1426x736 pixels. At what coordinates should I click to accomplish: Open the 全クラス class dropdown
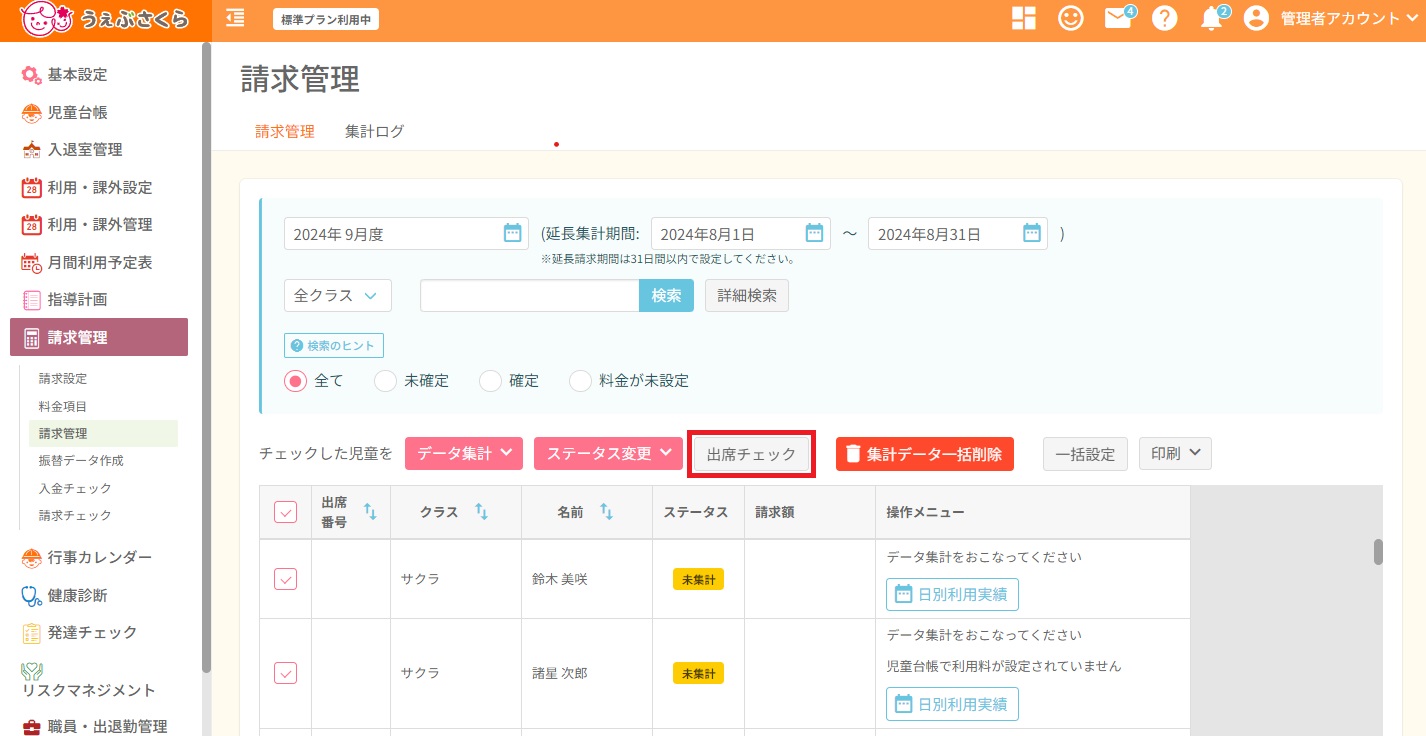pyautogui.click(x=338, y=296)
